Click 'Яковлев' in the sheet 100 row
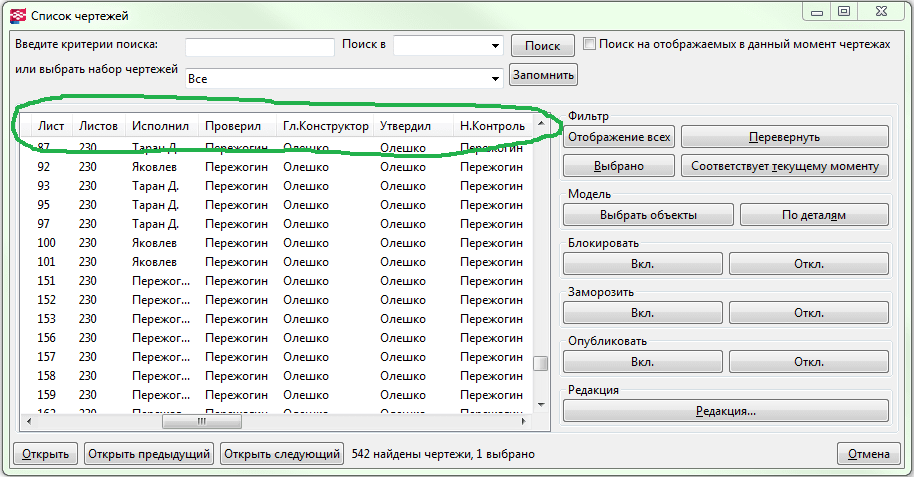 [154, 243]
